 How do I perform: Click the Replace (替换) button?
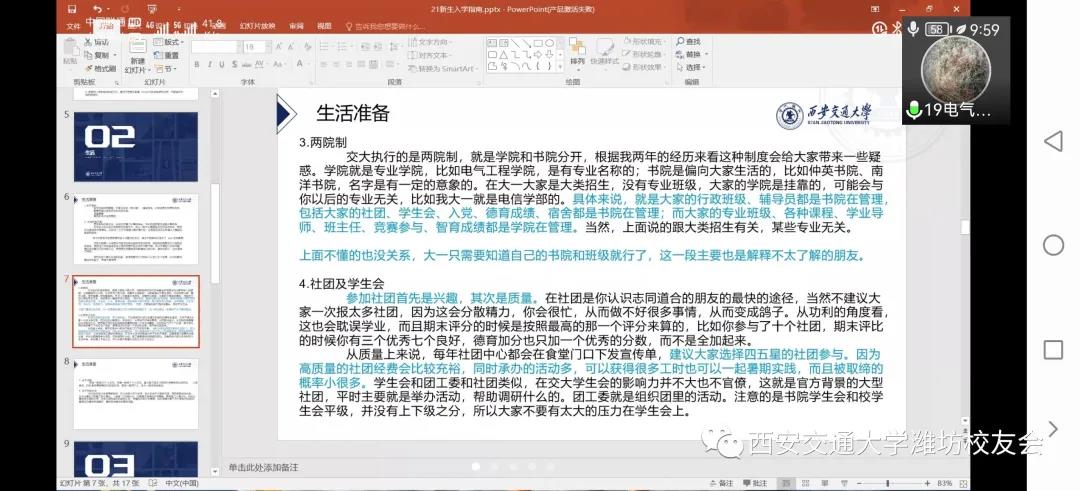point(692,54)
